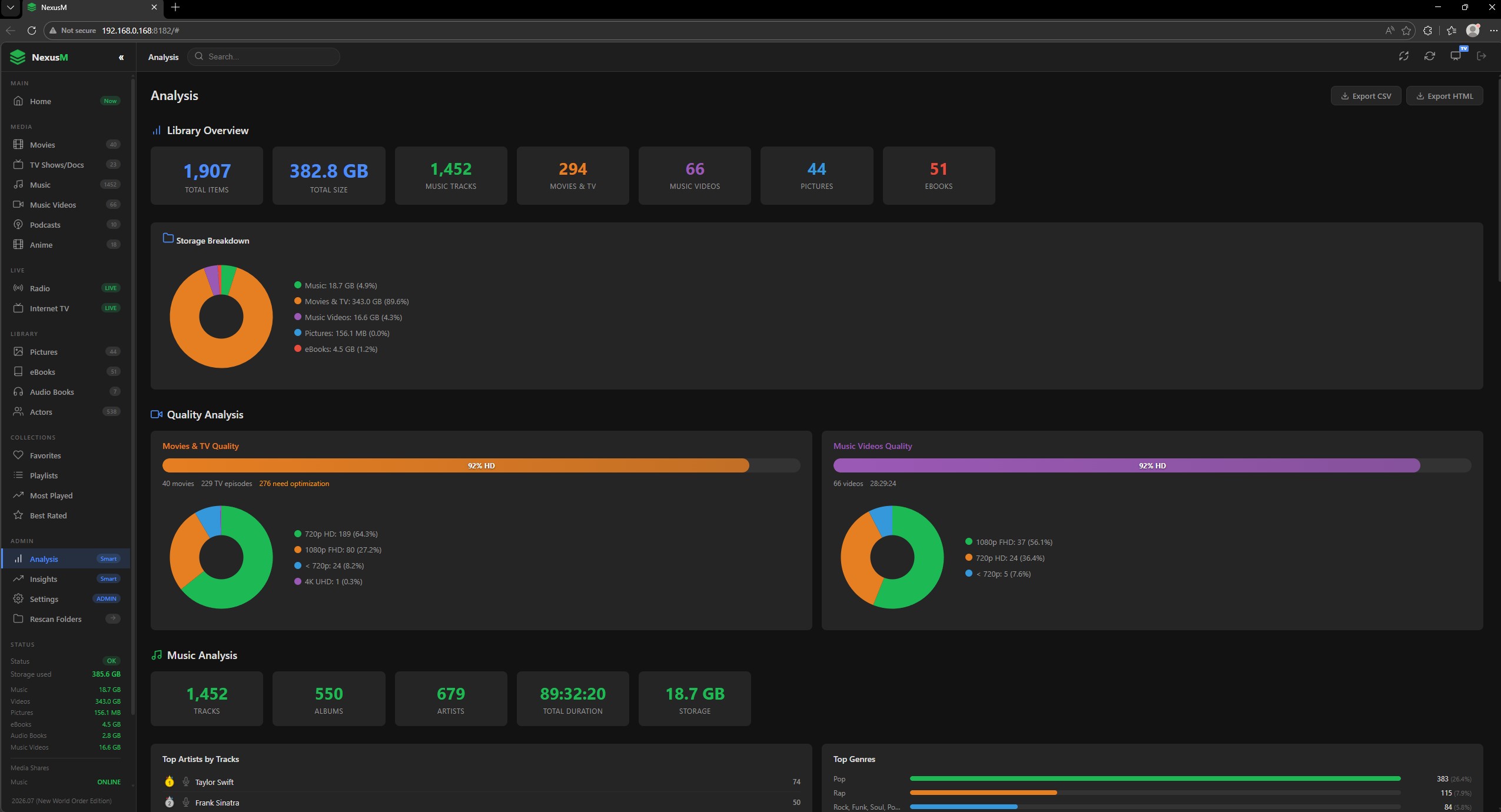Viewport: 1501px width, 812px height.
Task: Toggle the Favorites collection
Action: [x=45, y=455]
